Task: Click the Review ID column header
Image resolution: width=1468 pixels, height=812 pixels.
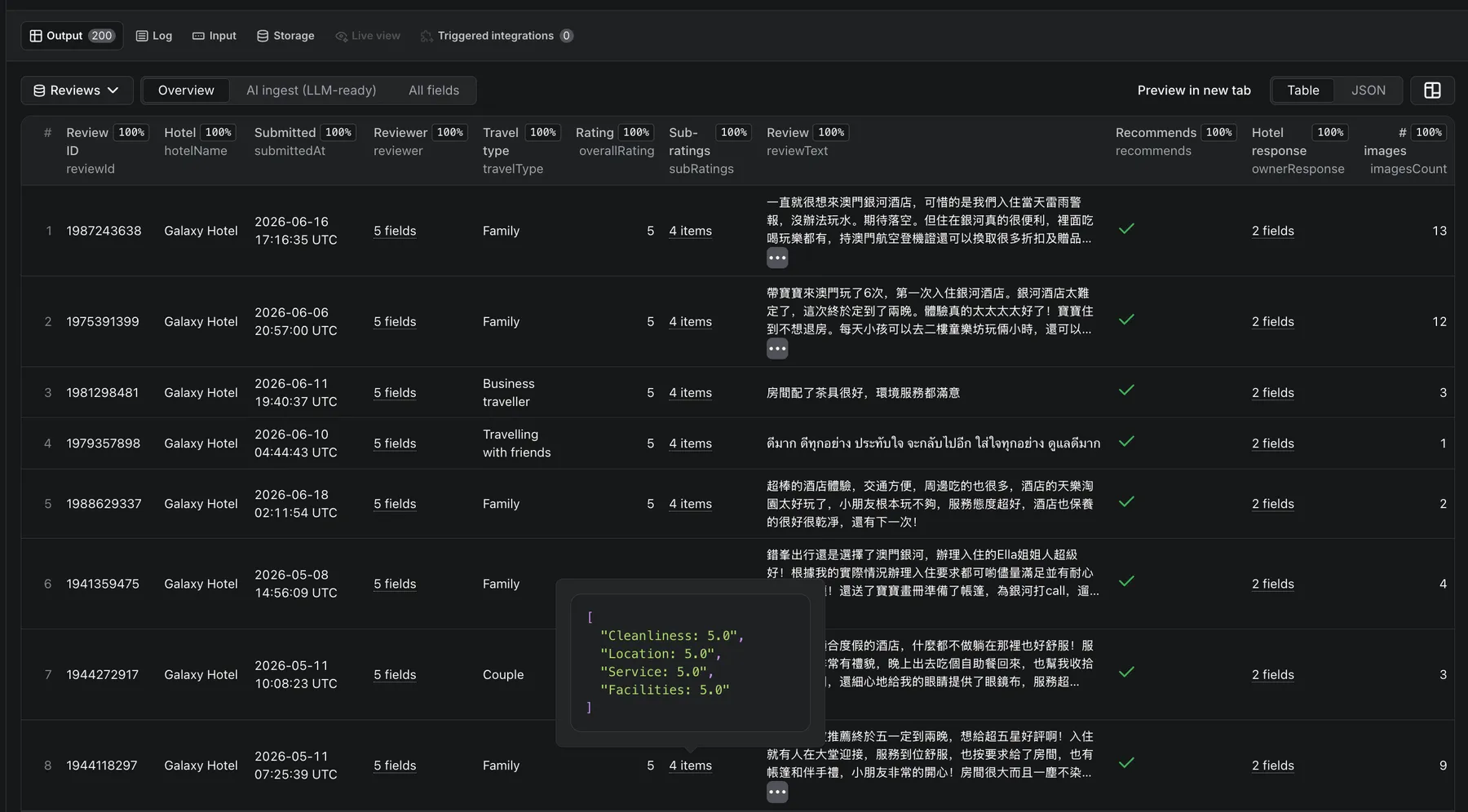Action: click(107, 150)
